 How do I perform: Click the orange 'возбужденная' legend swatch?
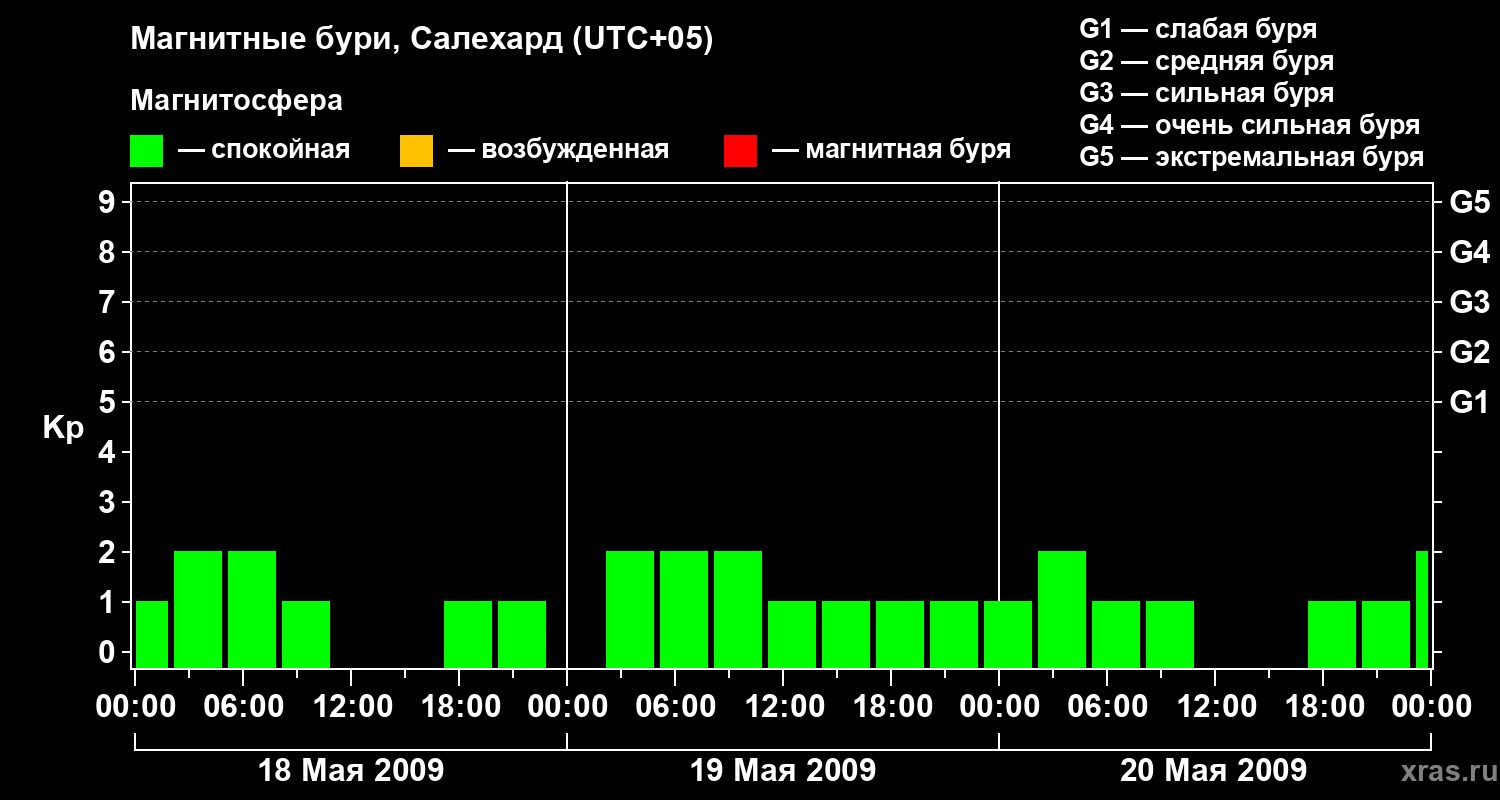416,151
